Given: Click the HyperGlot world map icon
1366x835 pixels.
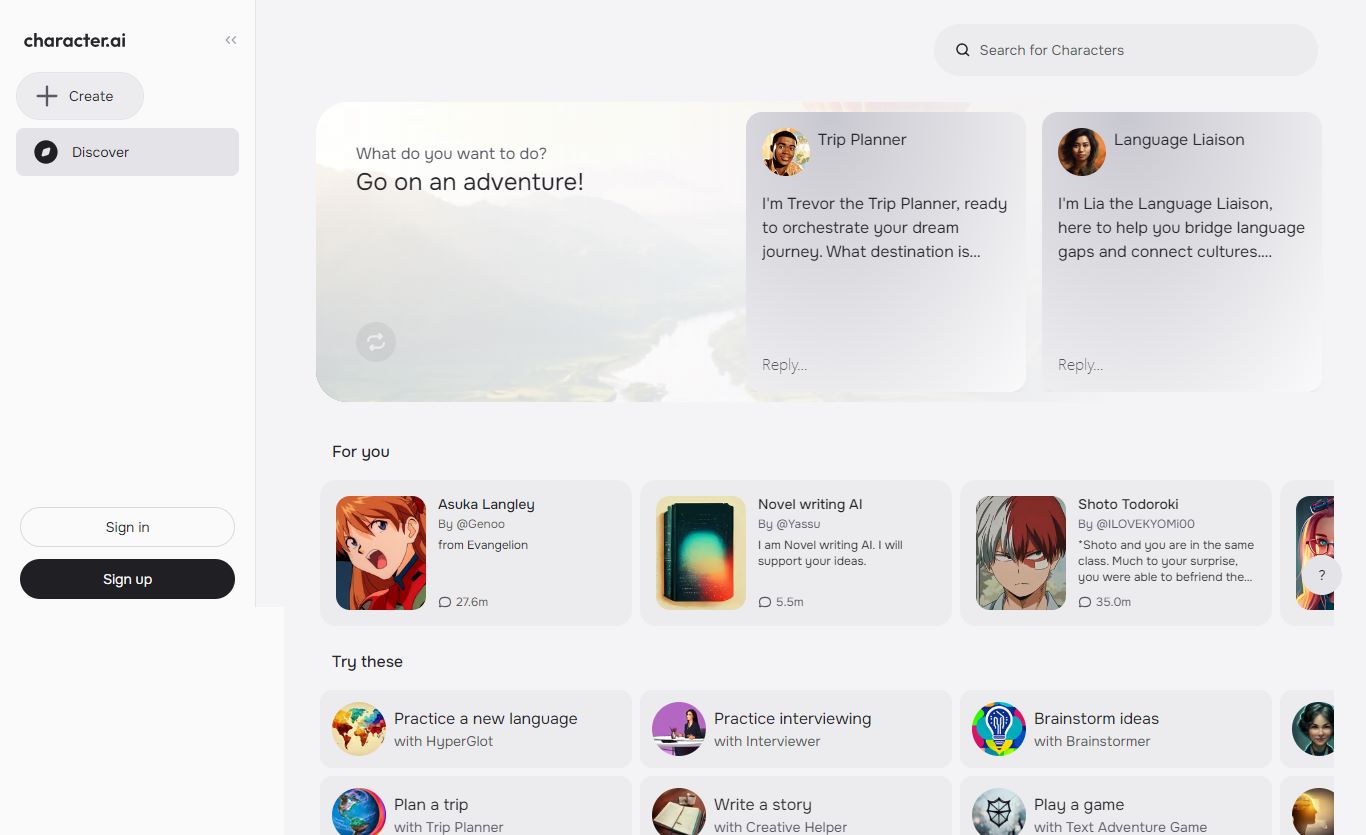Looking at the screenshot, I should [359, 729].
